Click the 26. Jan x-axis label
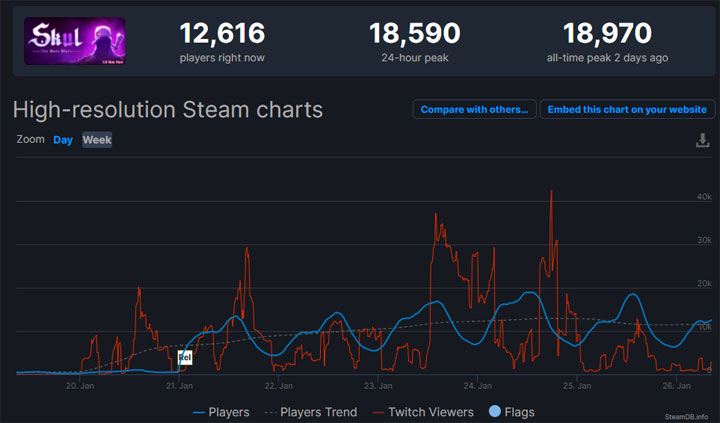 point(677,385)
